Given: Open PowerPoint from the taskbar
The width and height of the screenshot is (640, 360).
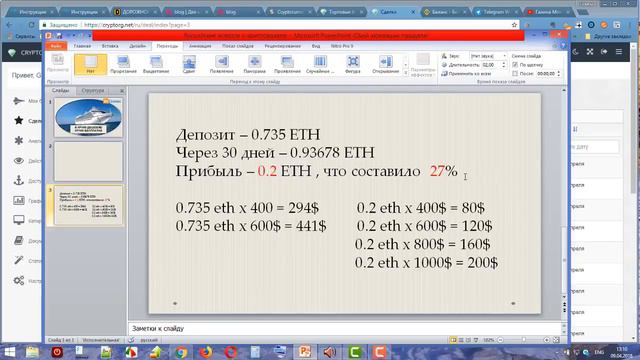Looking at the screenshot, I should pyautogui.click(x=305, y=352).
